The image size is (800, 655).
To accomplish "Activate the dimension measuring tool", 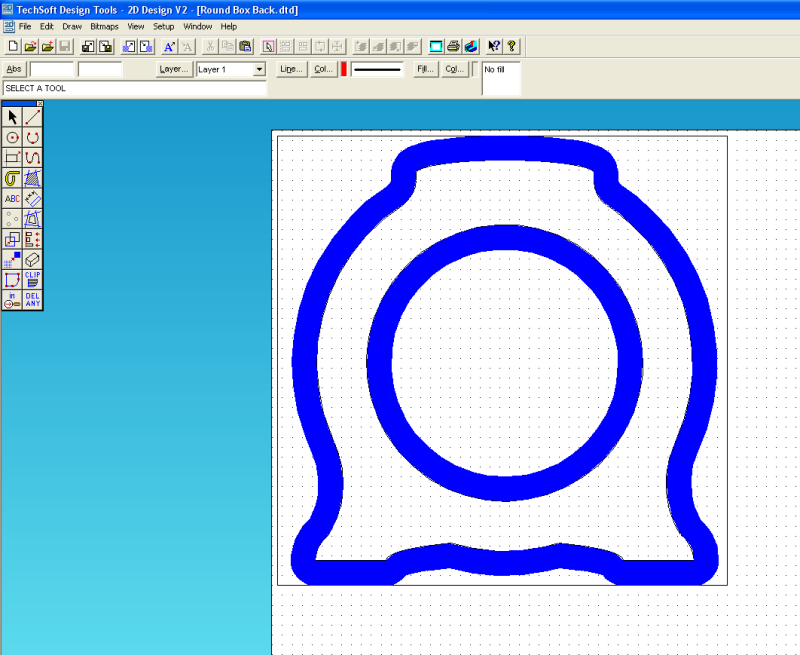I will (x=33, y=198).
